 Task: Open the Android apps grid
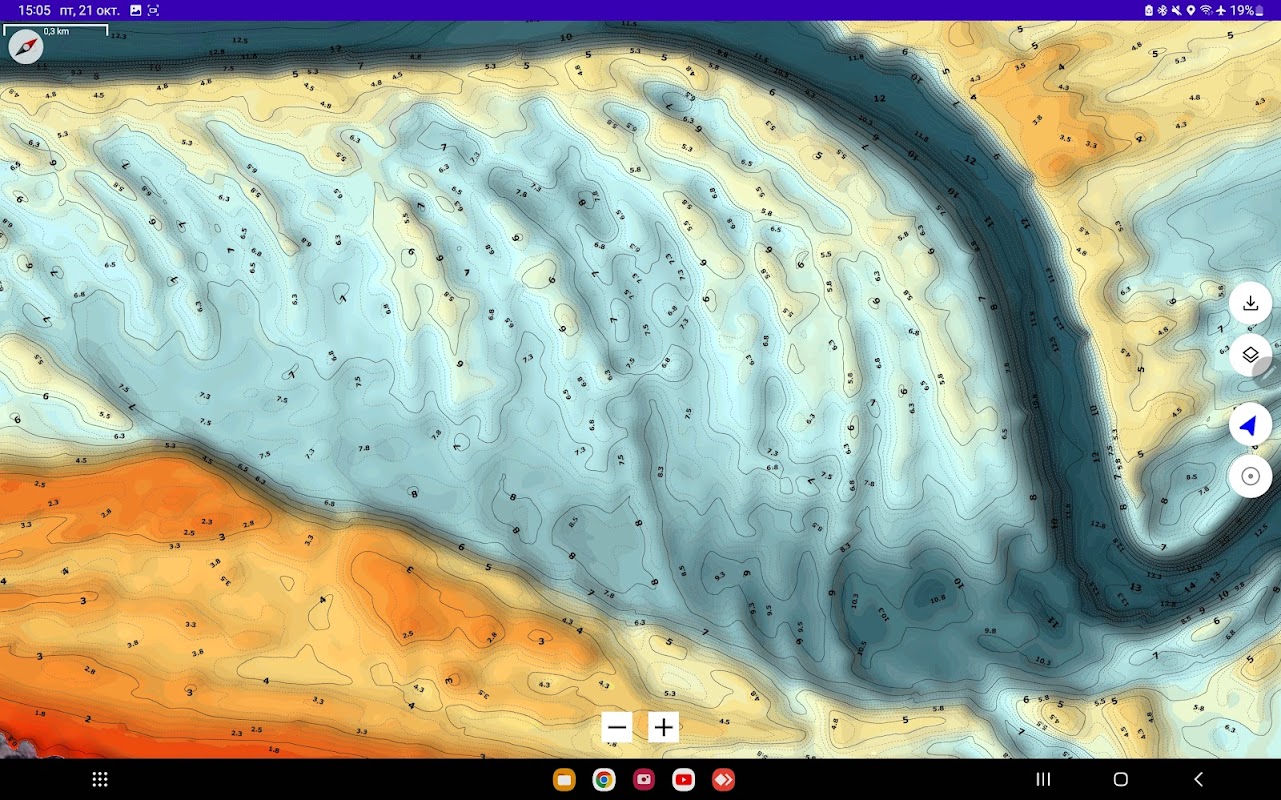[x=100, y=779]
